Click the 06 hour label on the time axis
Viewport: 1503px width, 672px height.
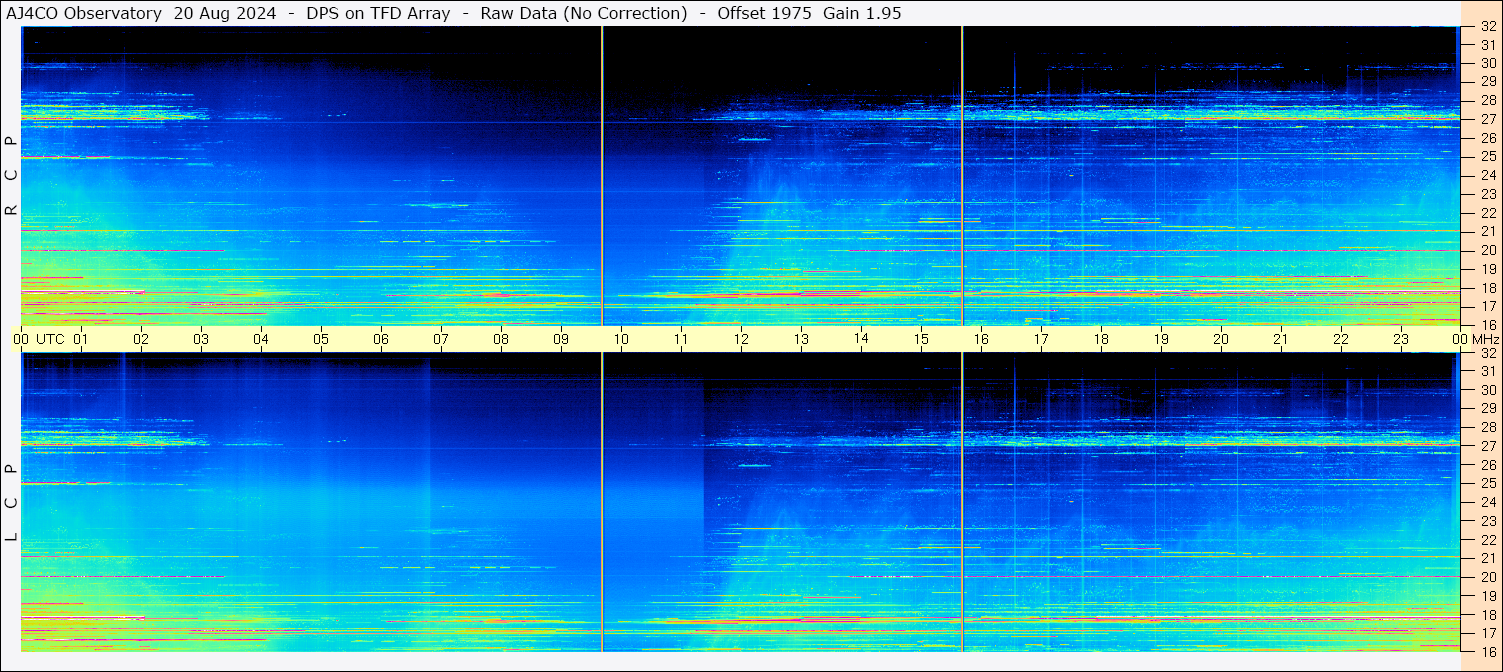(381, 339)
